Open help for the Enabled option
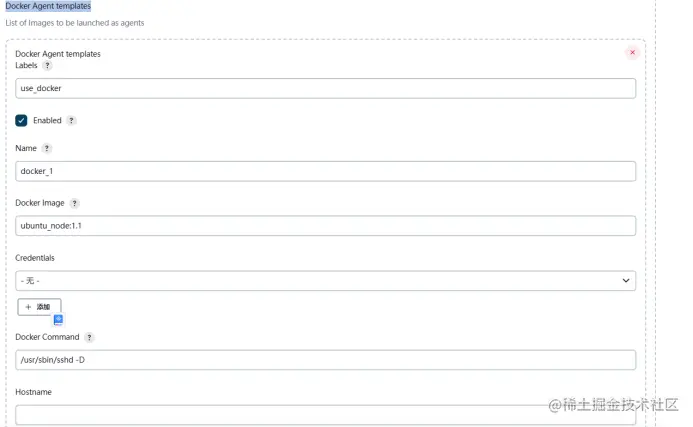Viewport: 693px width, 427px height. 71,121
